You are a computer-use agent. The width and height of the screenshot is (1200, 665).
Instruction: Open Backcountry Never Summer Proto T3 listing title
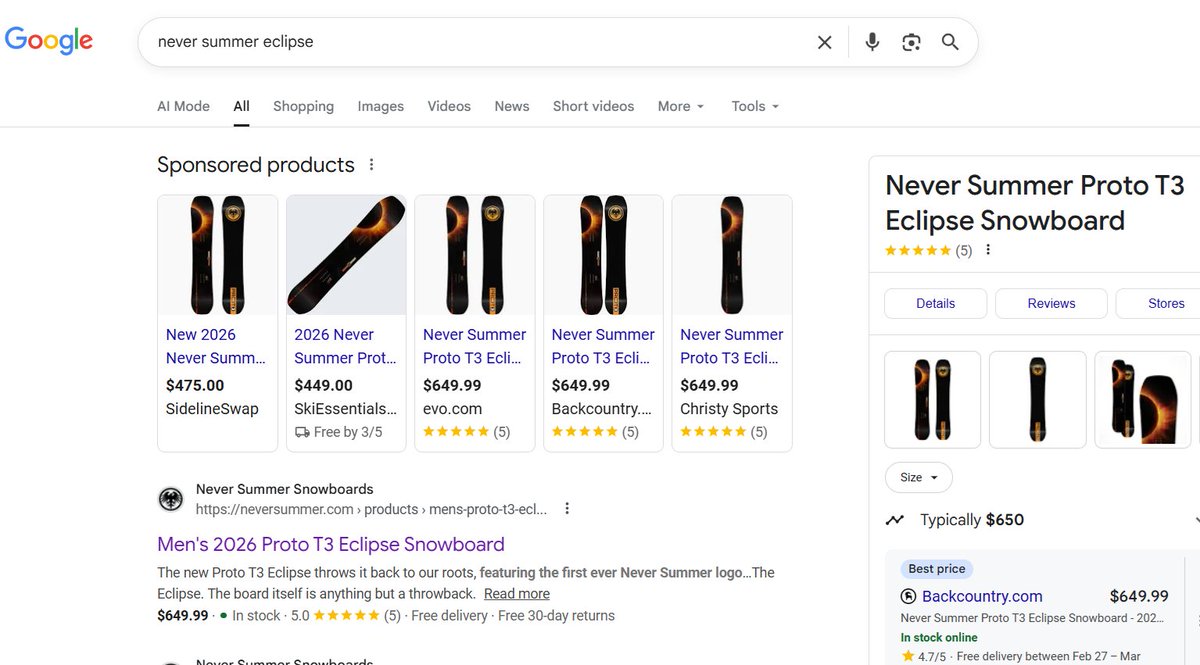(x=603, y=346)
